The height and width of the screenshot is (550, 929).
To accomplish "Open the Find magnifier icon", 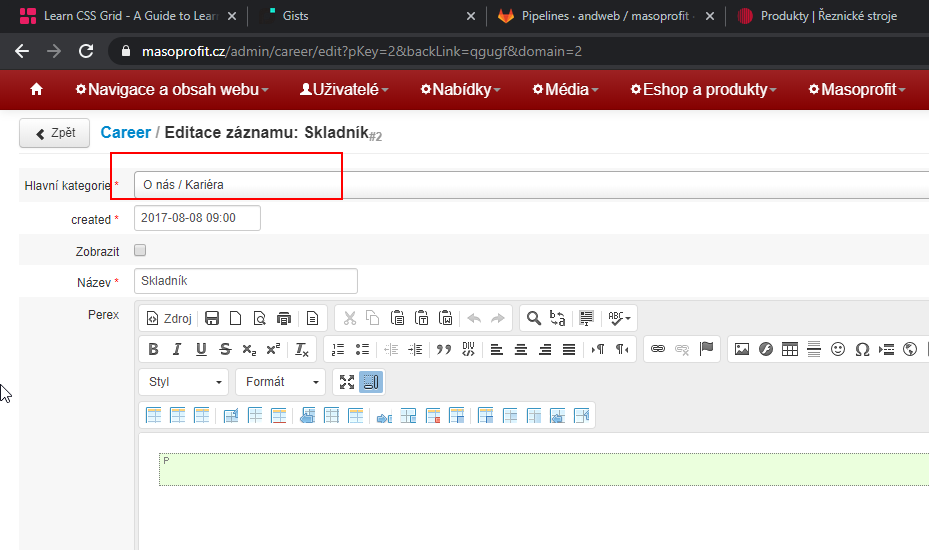I will pyautogui.click(x=533, y=318).
